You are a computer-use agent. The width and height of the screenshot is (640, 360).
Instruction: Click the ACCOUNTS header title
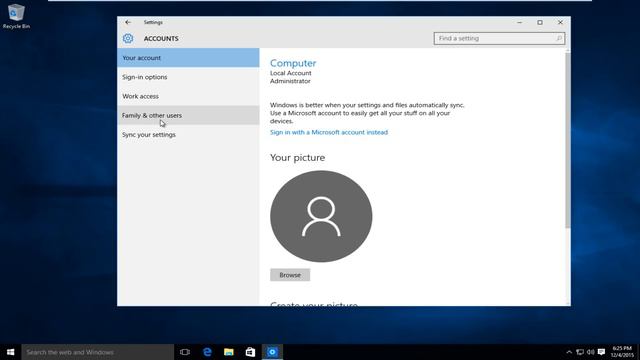[x=161, y=38]
